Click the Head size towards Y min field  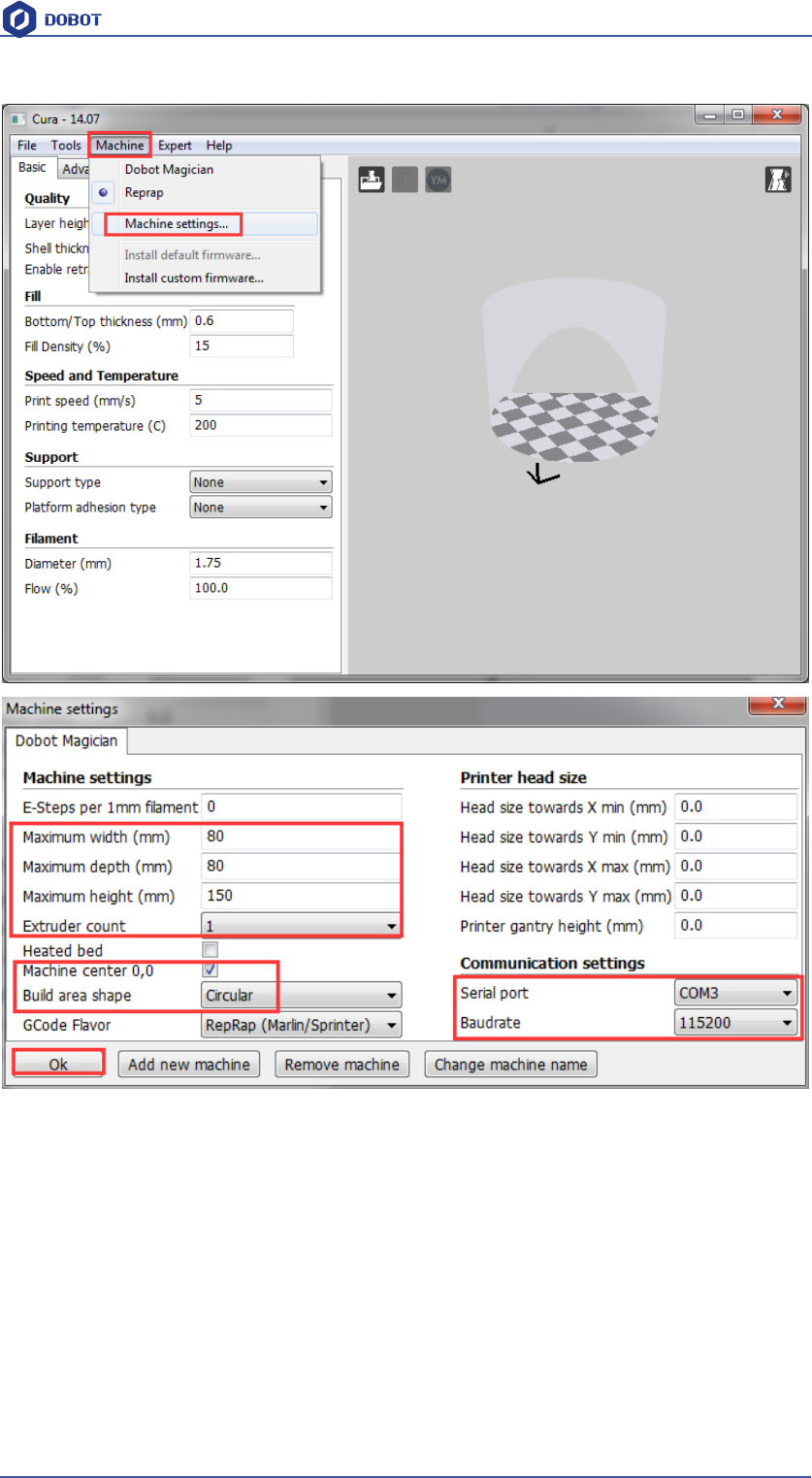(x=735, y=837)
